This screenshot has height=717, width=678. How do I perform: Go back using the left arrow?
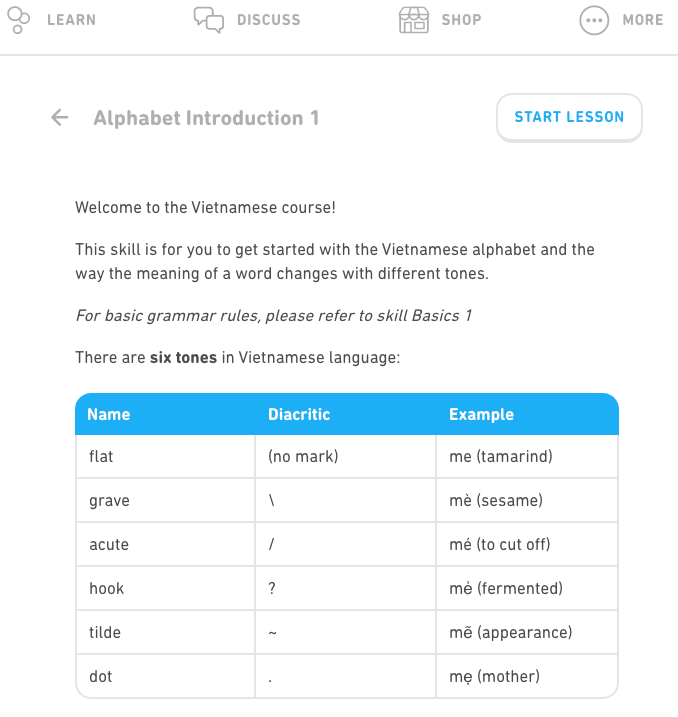click(60, 118)
